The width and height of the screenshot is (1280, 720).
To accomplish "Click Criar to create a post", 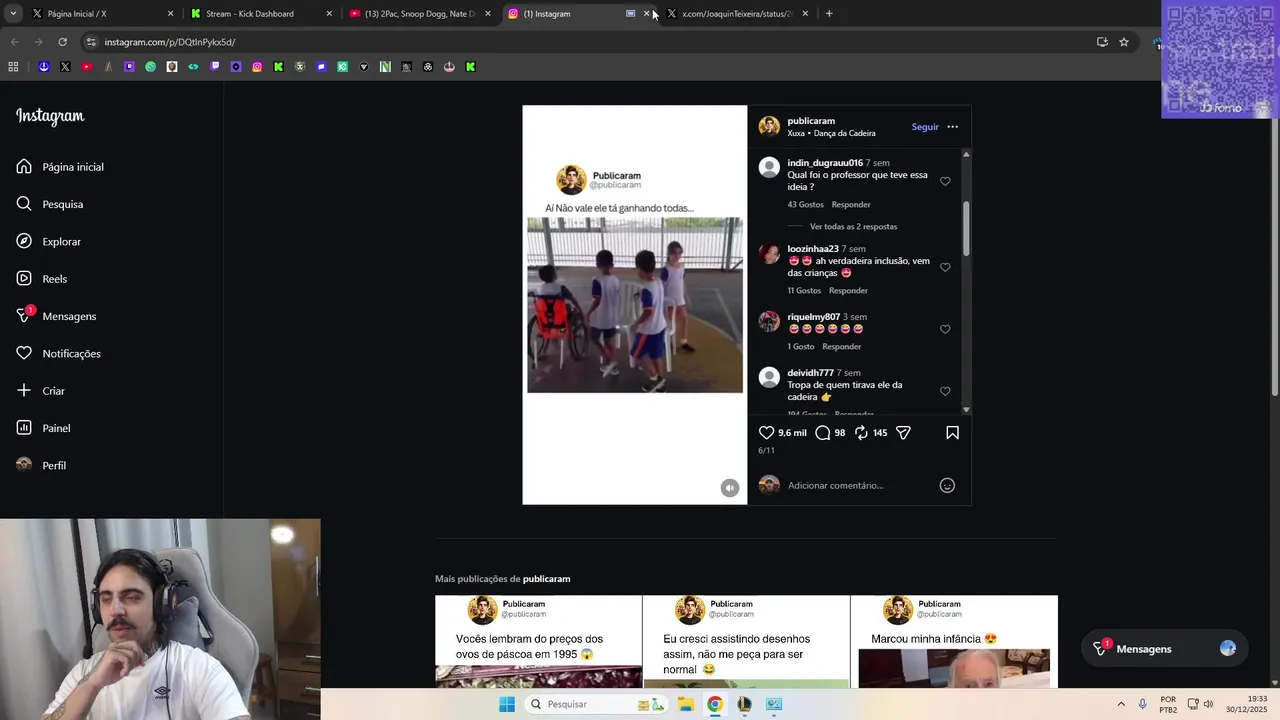I will click(x=41, y=391).
